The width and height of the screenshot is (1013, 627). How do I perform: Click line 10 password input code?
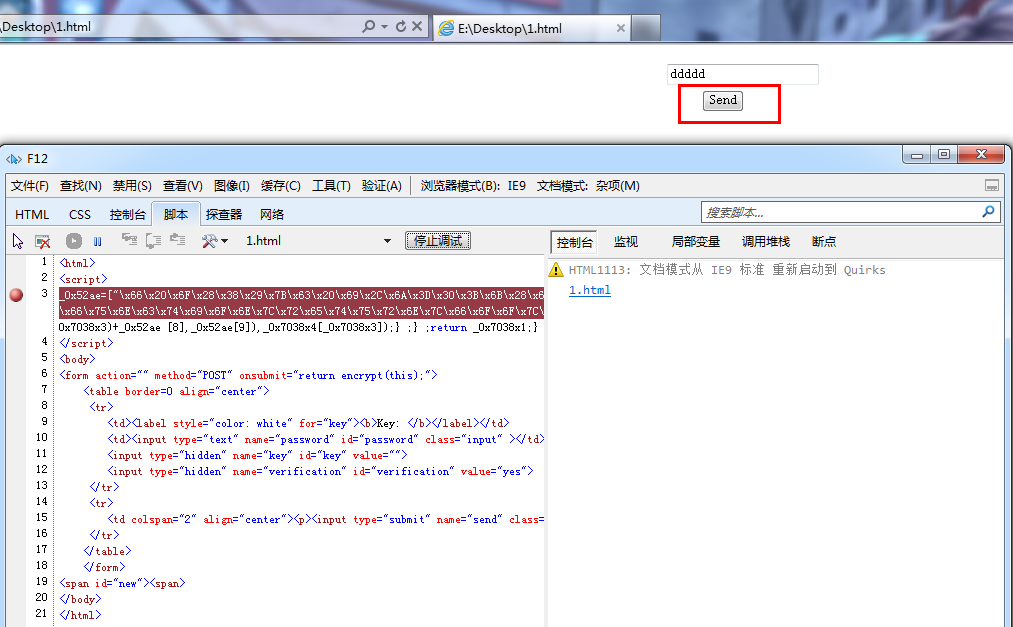326,439
